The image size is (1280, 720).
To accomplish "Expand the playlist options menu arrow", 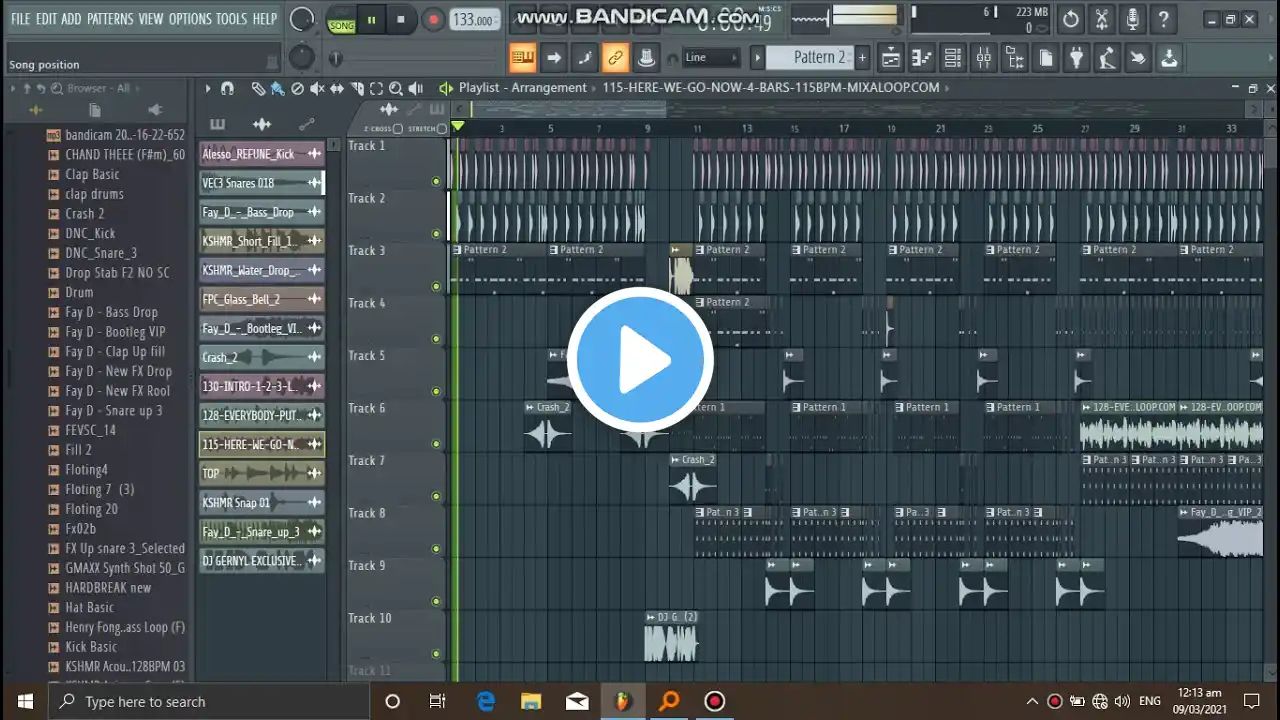I will point(208,88).
